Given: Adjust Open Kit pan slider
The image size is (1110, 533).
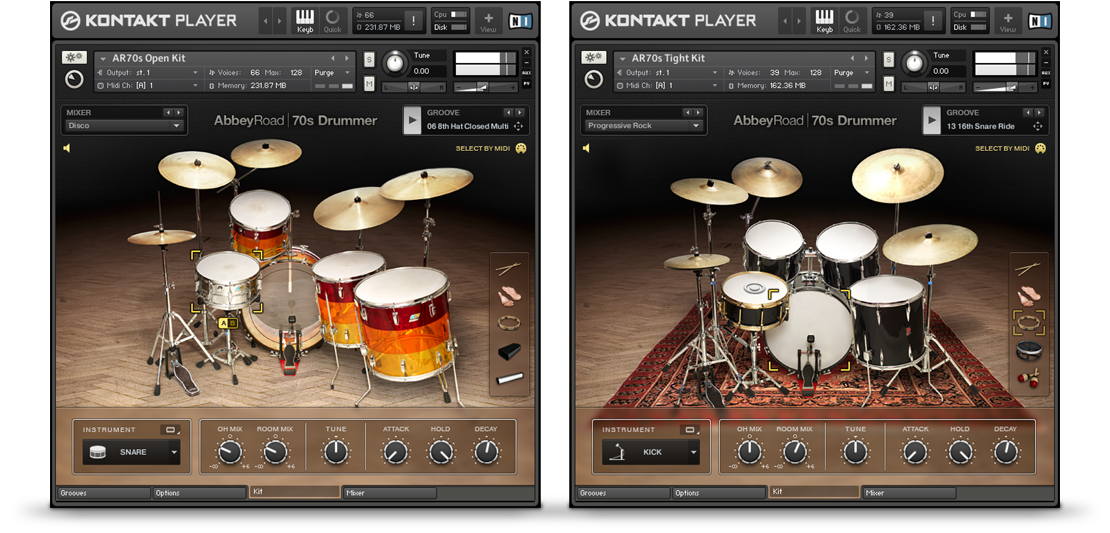Looking at the screenshot, I should 414,87.
